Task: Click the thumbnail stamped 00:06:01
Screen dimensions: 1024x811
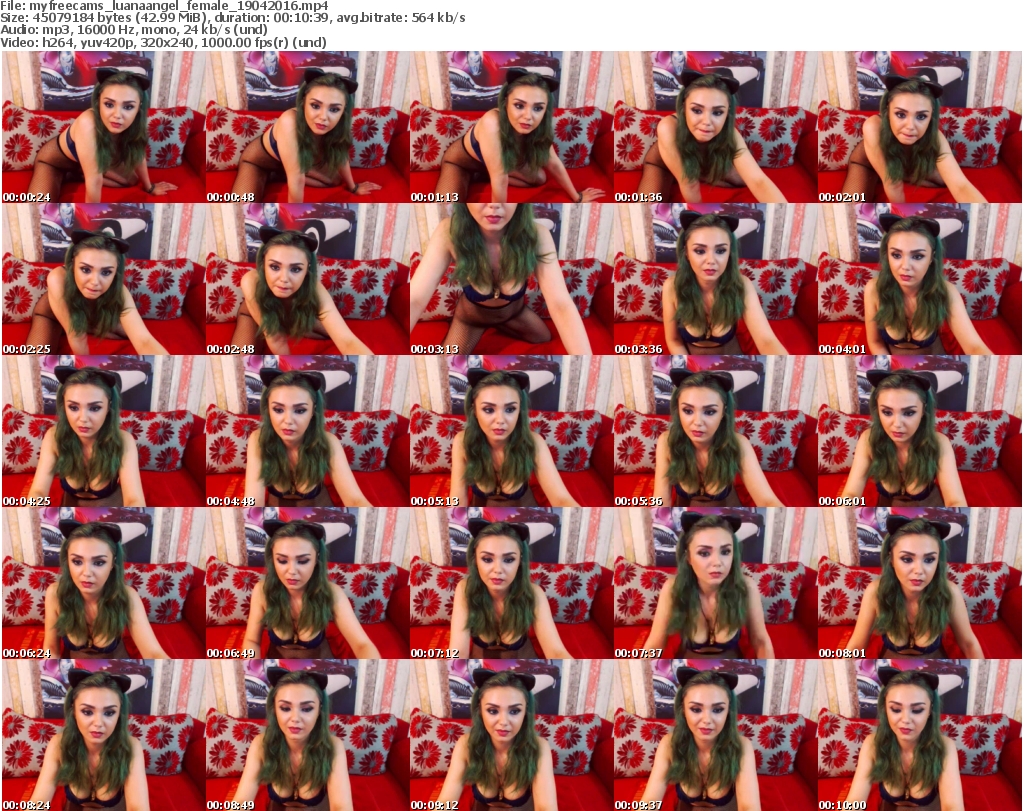Action: click(920, 431)
